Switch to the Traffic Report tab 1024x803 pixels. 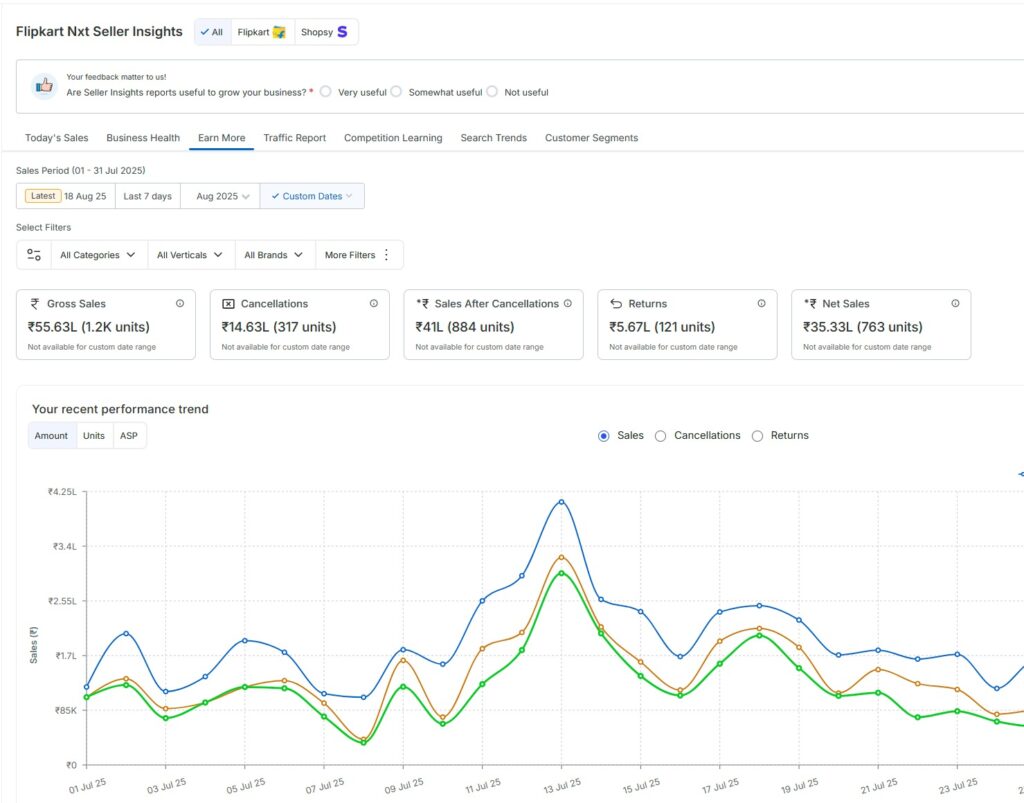point(294,138)
